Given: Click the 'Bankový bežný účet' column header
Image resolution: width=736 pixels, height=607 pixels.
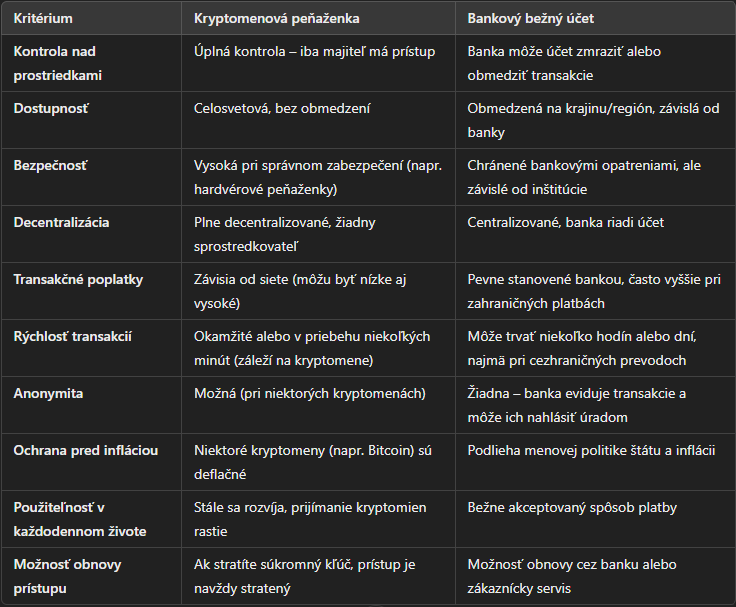Looking at the screenshot, I should 530,19.
